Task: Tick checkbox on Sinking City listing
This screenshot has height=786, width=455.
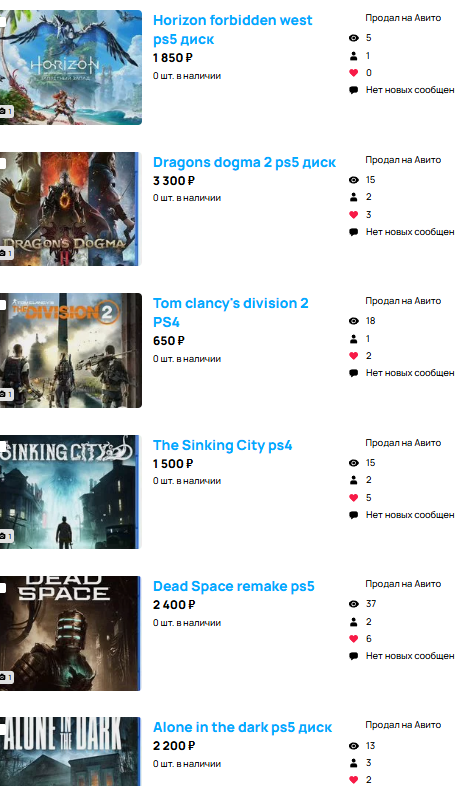Action: click(3, 446)
